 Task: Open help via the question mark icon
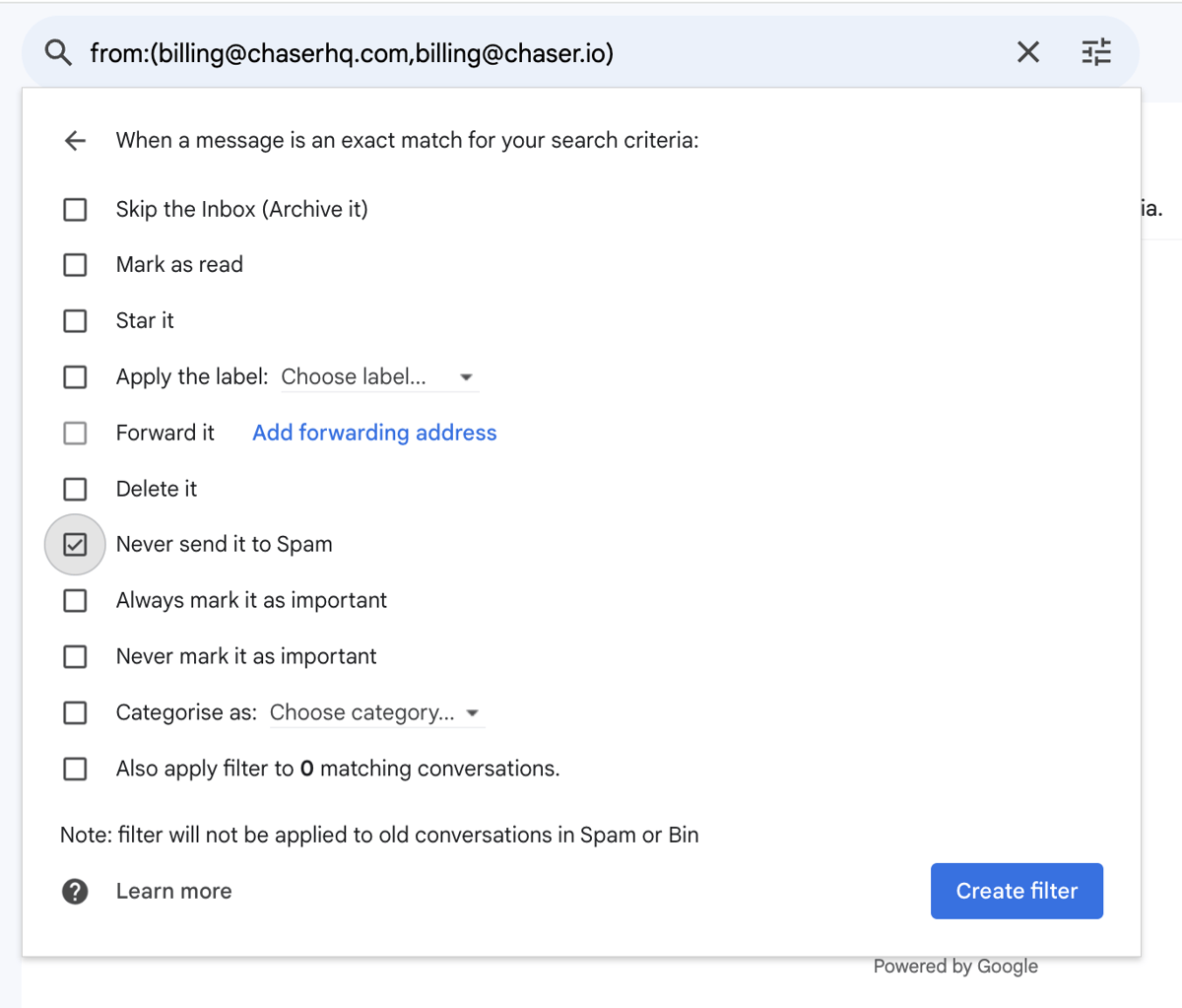pyautogui.click(x=75, y=891)
